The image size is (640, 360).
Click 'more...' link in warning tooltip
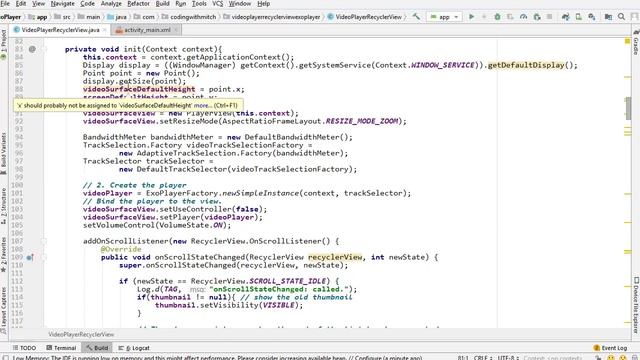tap(202, 105)
